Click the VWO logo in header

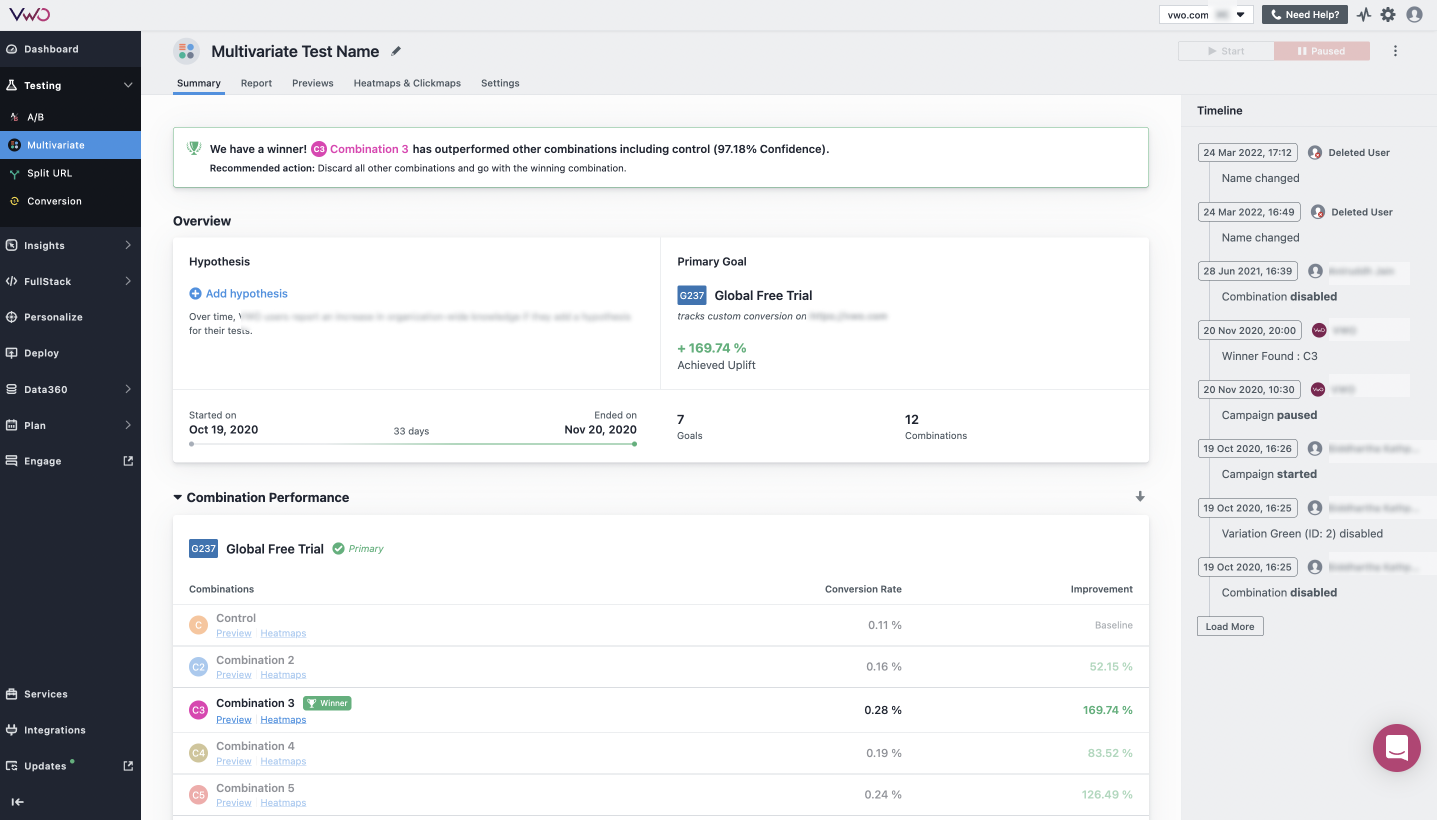click(30, 14)
